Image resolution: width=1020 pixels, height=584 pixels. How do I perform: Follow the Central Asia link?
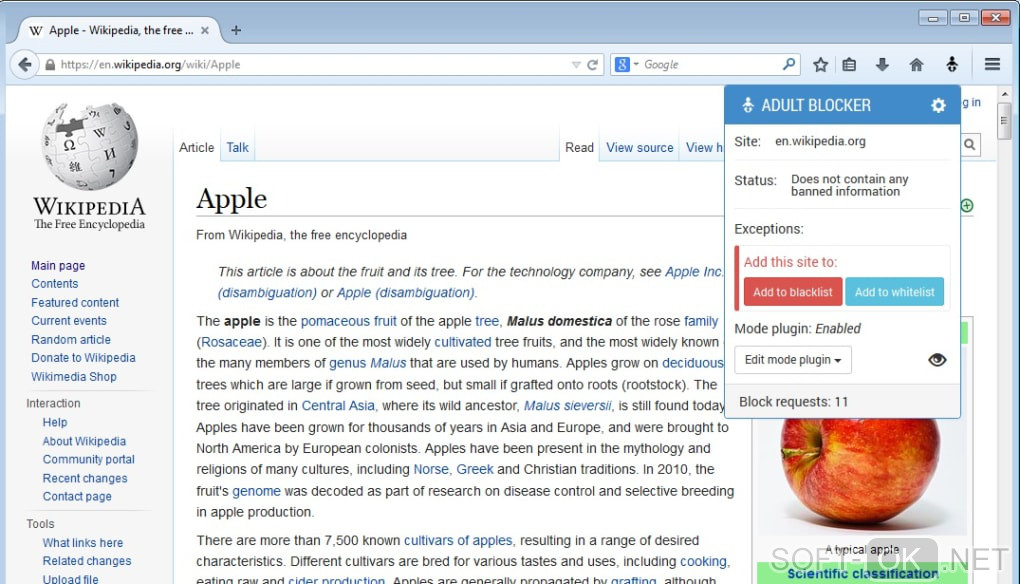[x=338, y=406]
